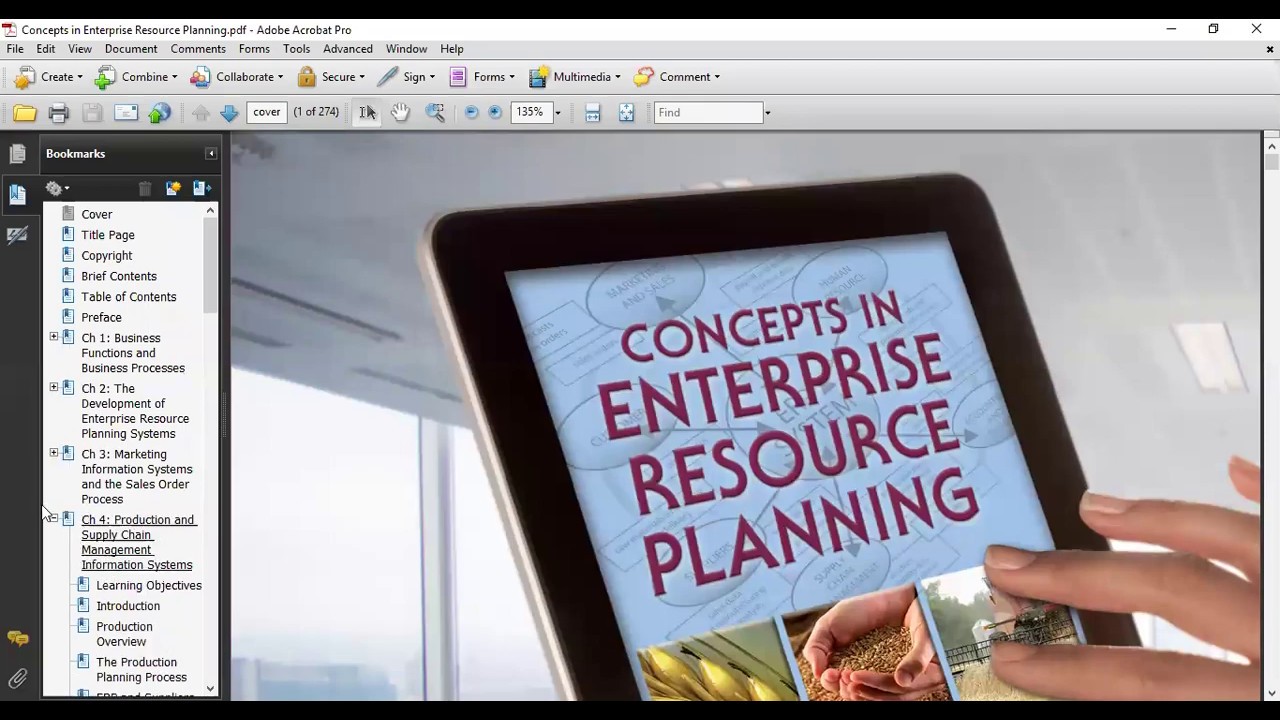This screenshot has height=720, width=1280.
Task: Open the File menu
Action: pyautogui.click(x=15, y=49)
